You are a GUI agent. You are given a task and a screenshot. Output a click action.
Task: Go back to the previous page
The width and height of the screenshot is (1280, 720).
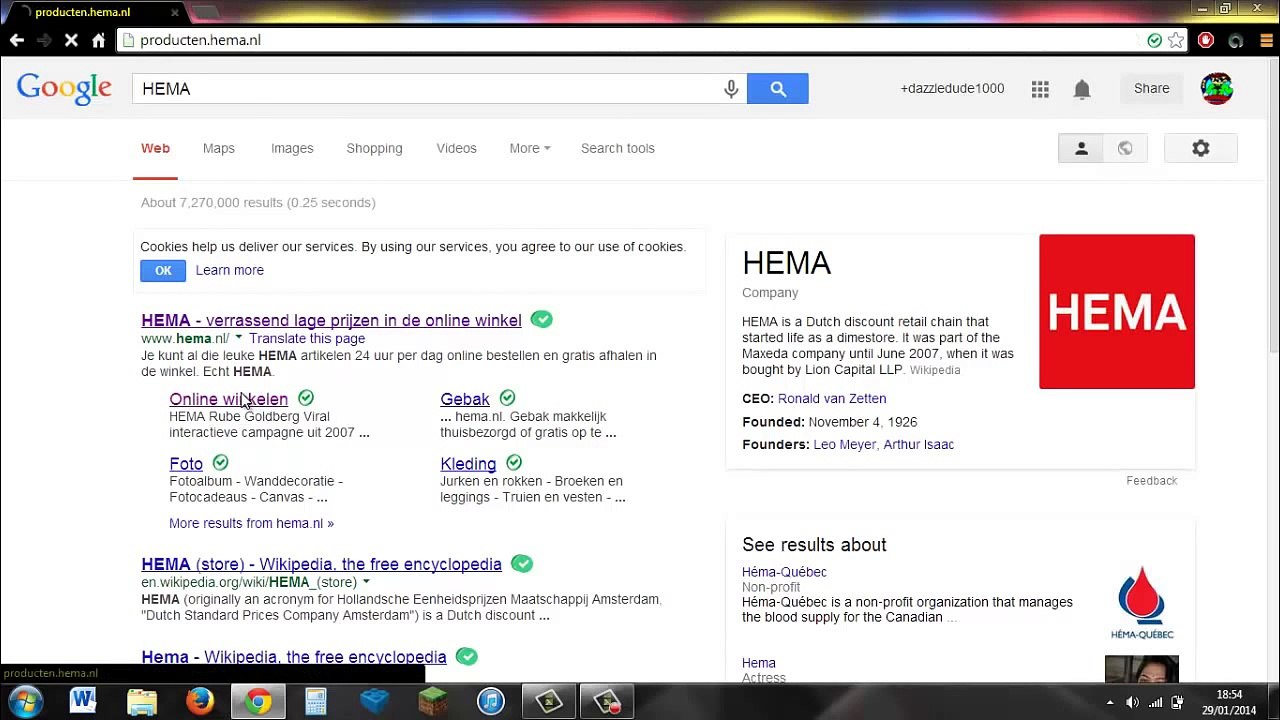[x=17, y=40]
